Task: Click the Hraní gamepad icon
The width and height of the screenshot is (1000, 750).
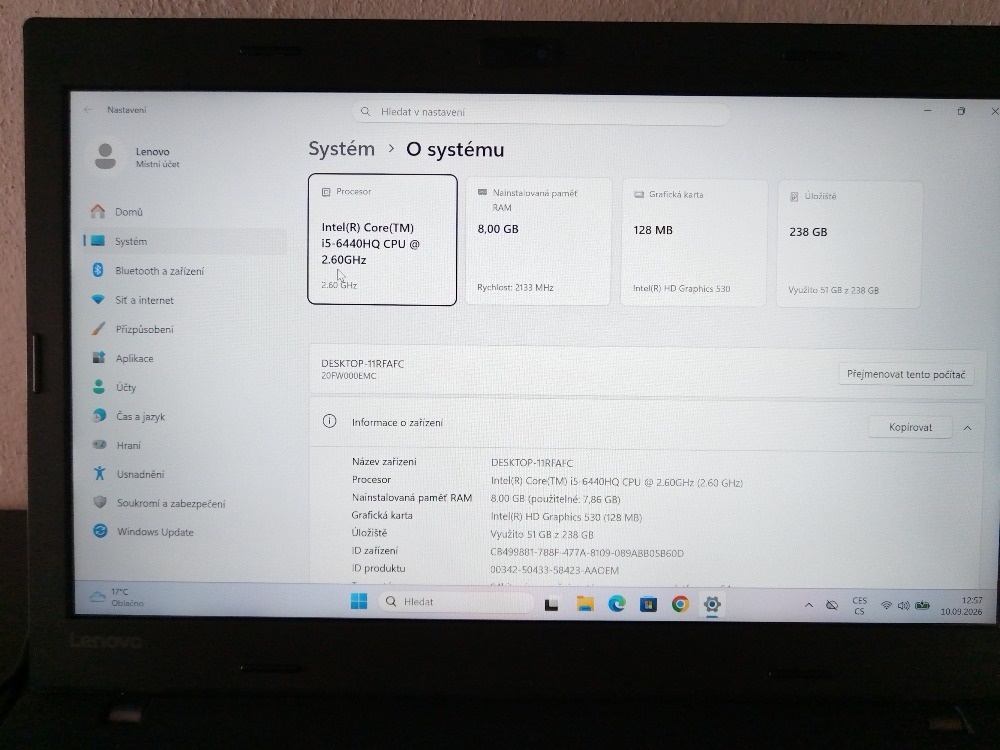Action: [x=99, y=445]
